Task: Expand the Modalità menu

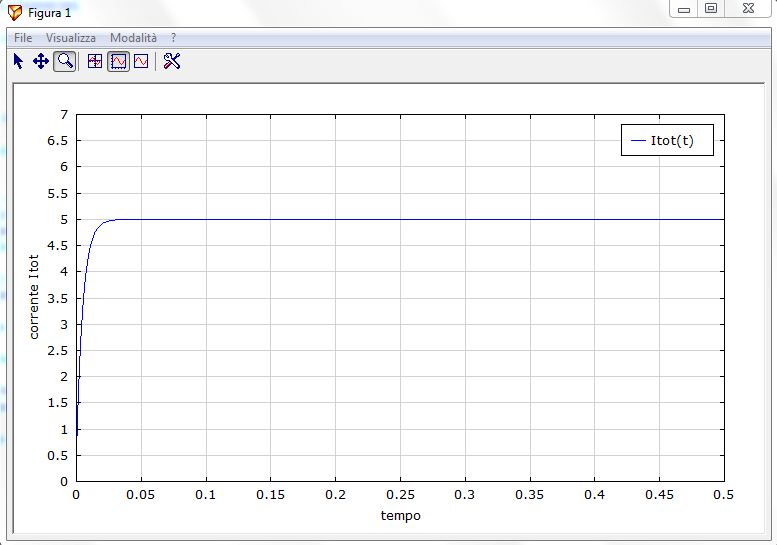Action: point(134,37)
